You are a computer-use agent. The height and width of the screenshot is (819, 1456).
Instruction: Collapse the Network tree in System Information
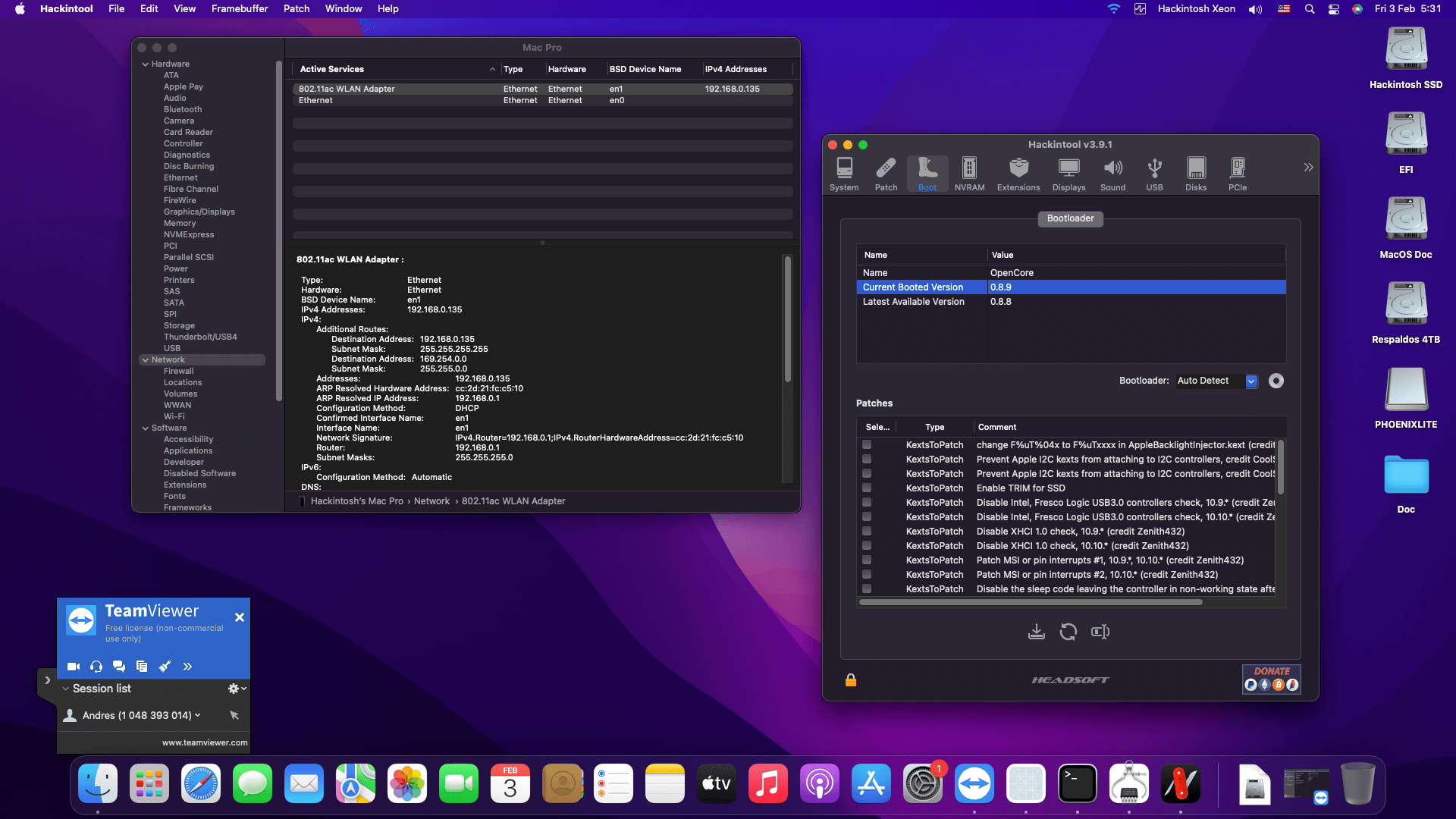[x=146, y=360]
